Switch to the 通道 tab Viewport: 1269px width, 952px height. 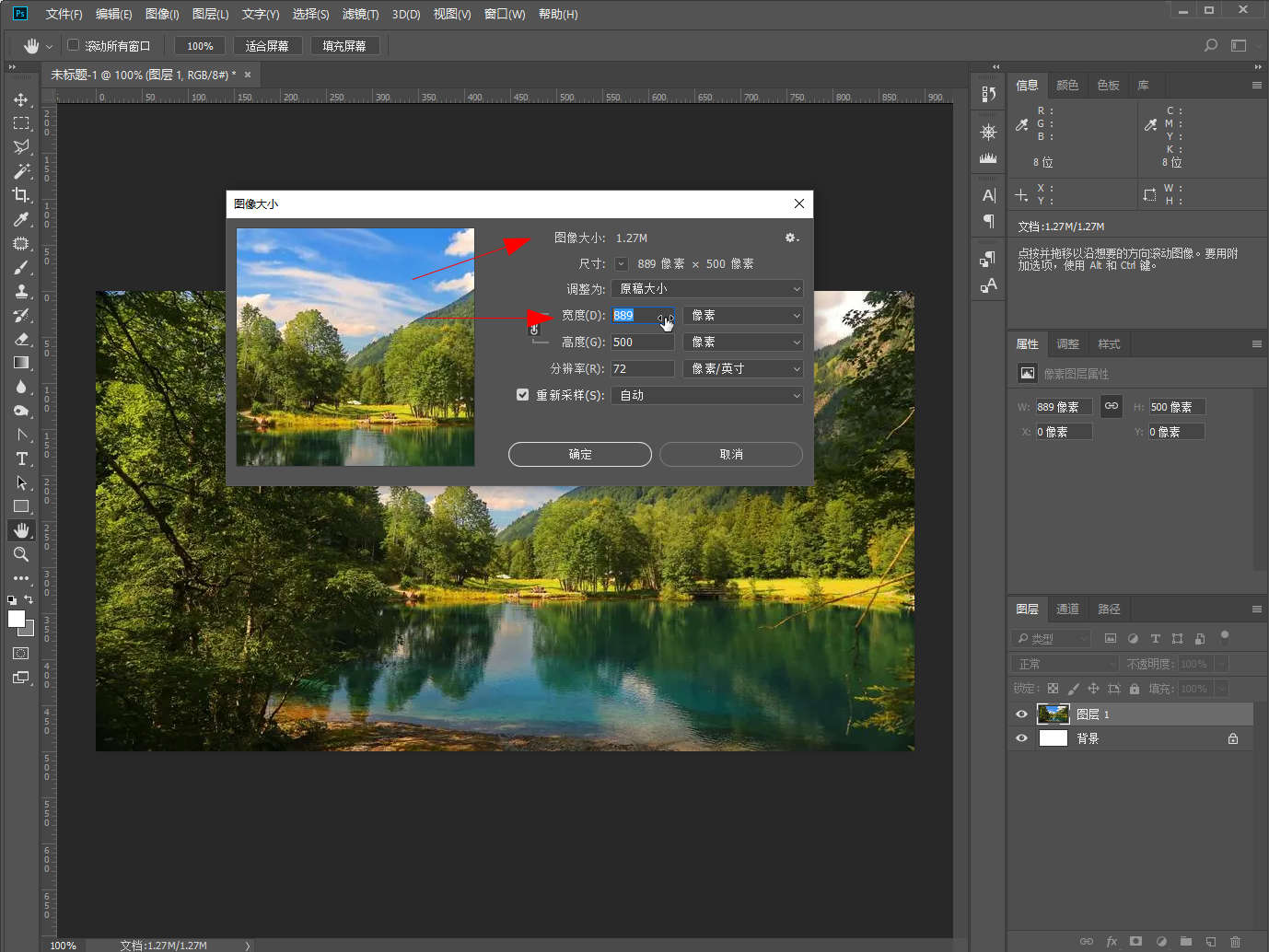pos(1067,610)
